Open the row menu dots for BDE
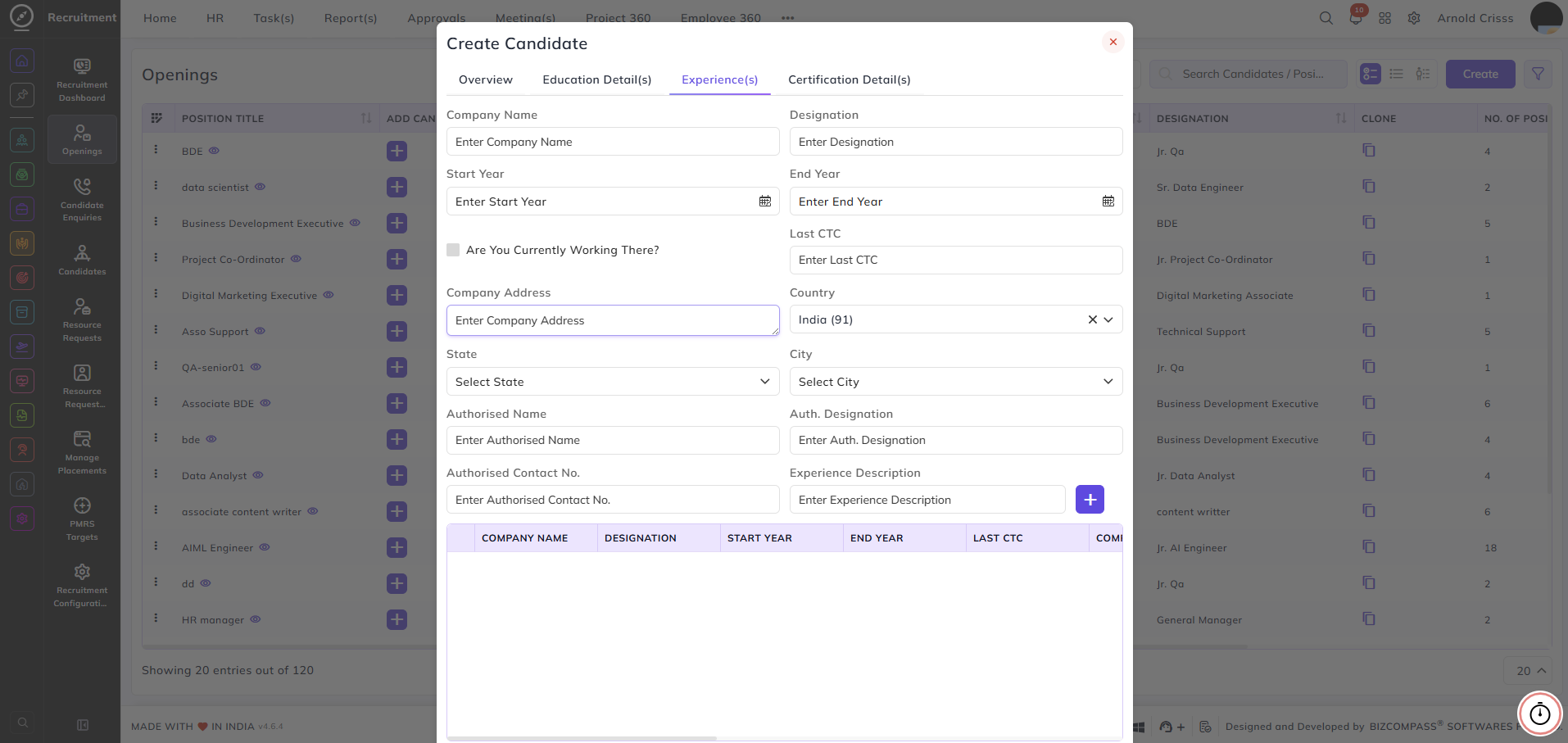1568x743 pixels. (156, 150)
